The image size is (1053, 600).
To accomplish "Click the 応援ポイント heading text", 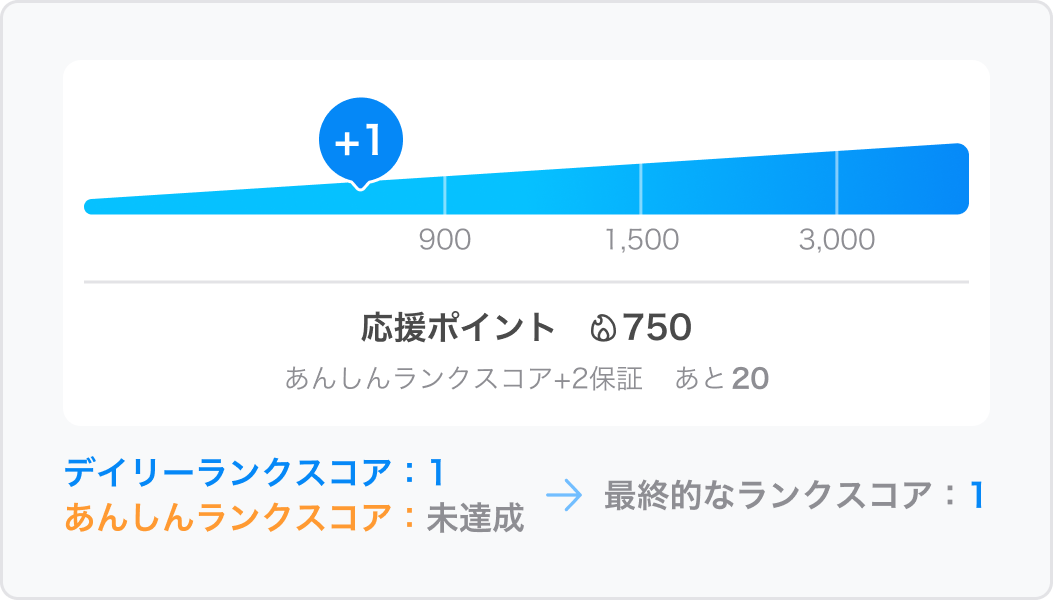I will (458, 329).
